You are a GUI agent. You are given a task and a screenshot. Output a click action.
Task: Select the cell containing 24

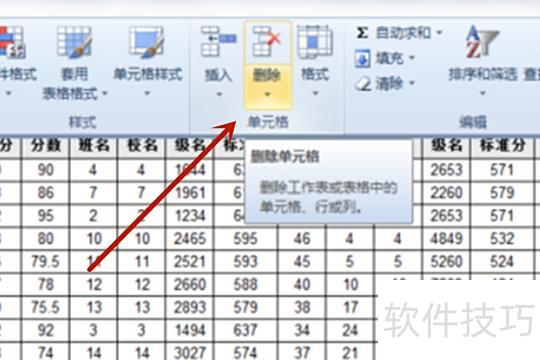click(350, 330)
